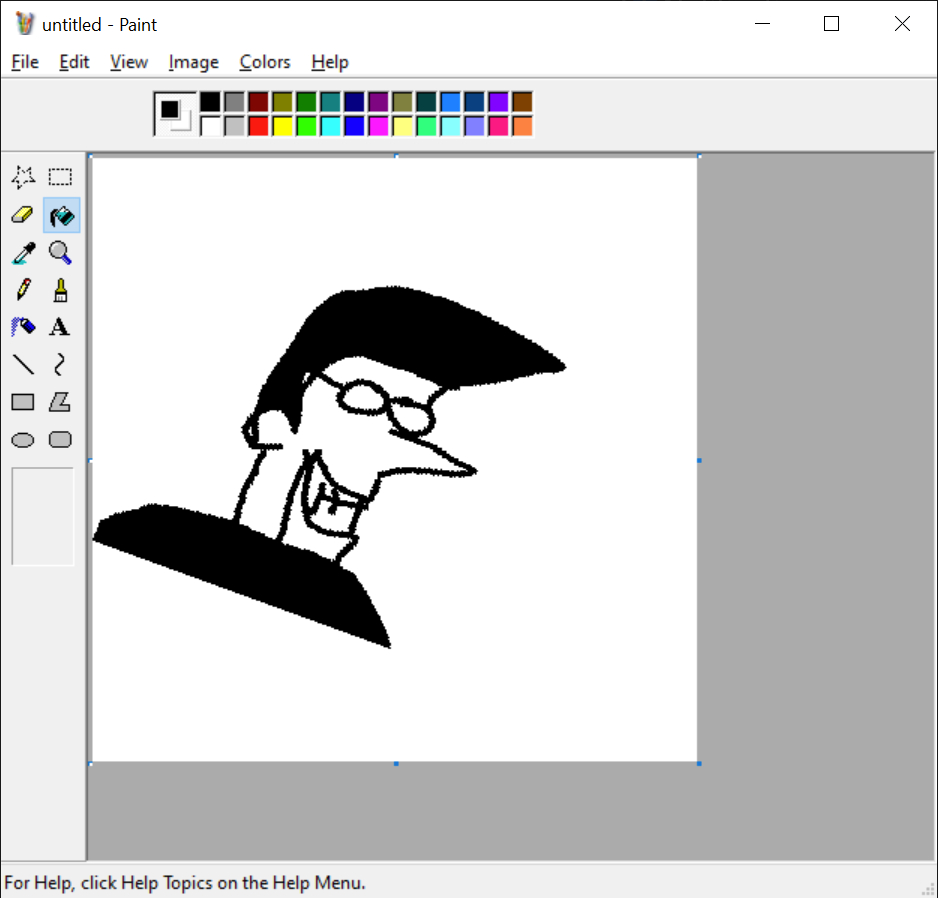Select the rectangular Select tool
The height and width of the screenshot is (898, 938).
tap(61, 177)
